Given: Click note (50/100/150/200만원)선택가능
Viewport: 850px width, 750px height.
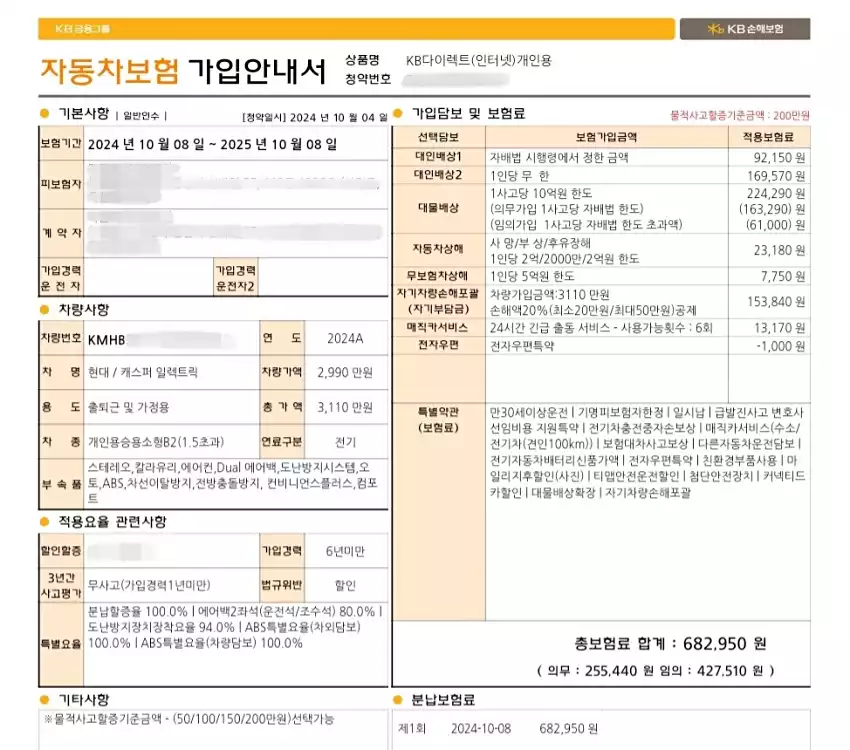Looking at the screenshot, I should point(253,720).
